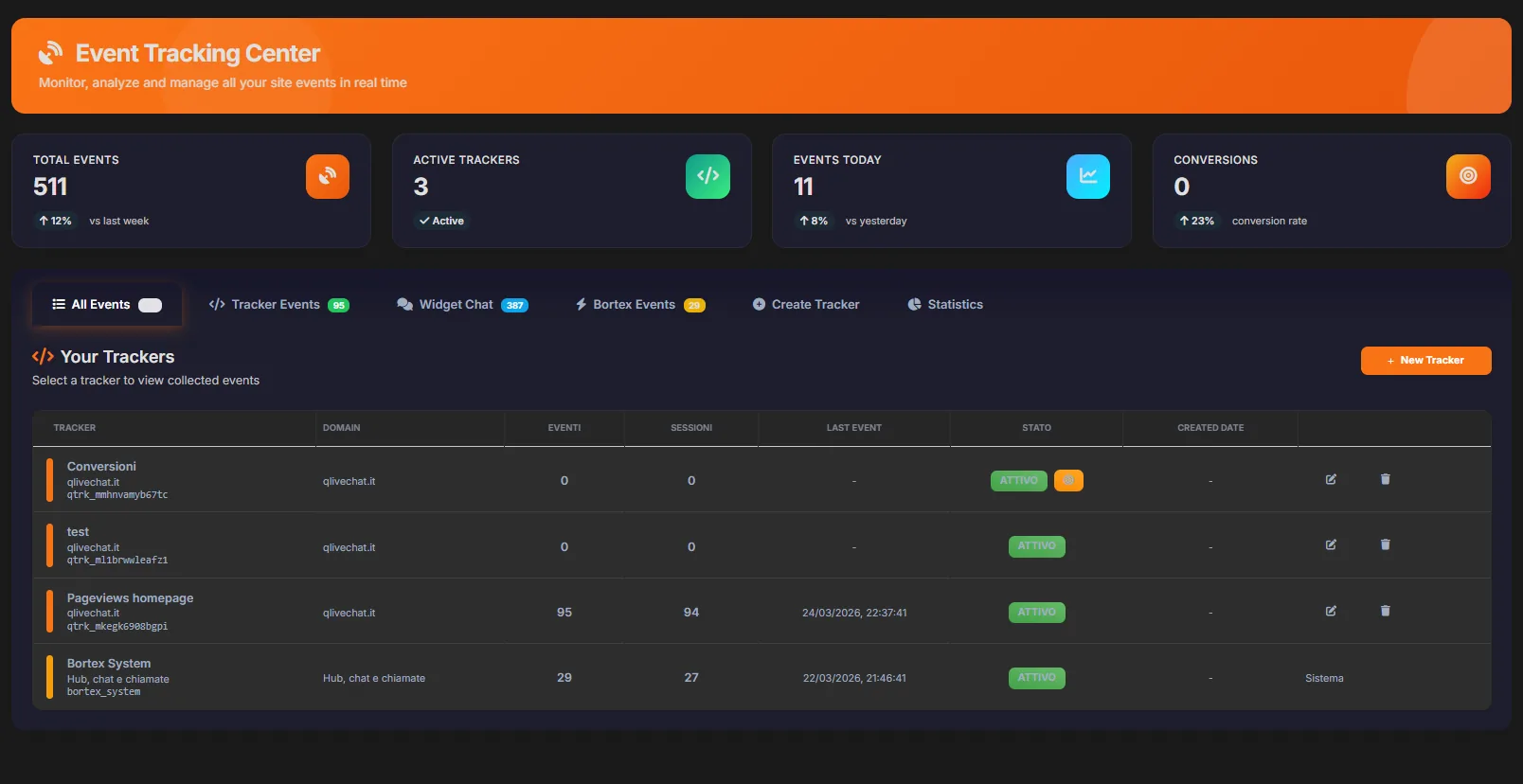Click orange conversion badge on Conversioni row
The image size is (1523, 784).
click(1068, 481)
